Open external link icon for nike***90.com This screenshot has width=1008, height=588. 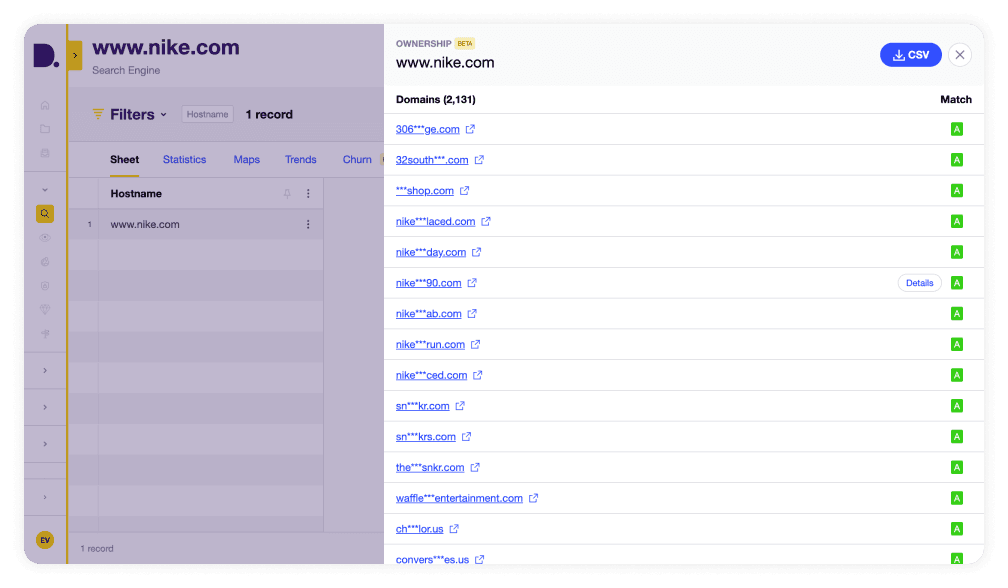pos(472,283)
